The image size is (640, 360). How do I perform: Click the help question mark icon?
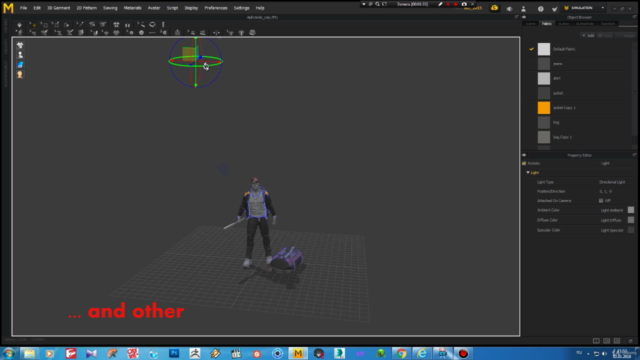pyautogui.click(x=540, y=9)
